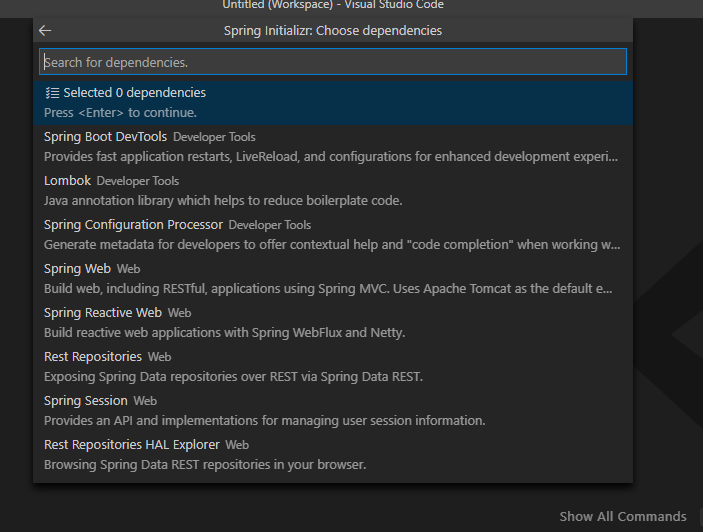Focus the Search for dependencies field

(333, 62)
